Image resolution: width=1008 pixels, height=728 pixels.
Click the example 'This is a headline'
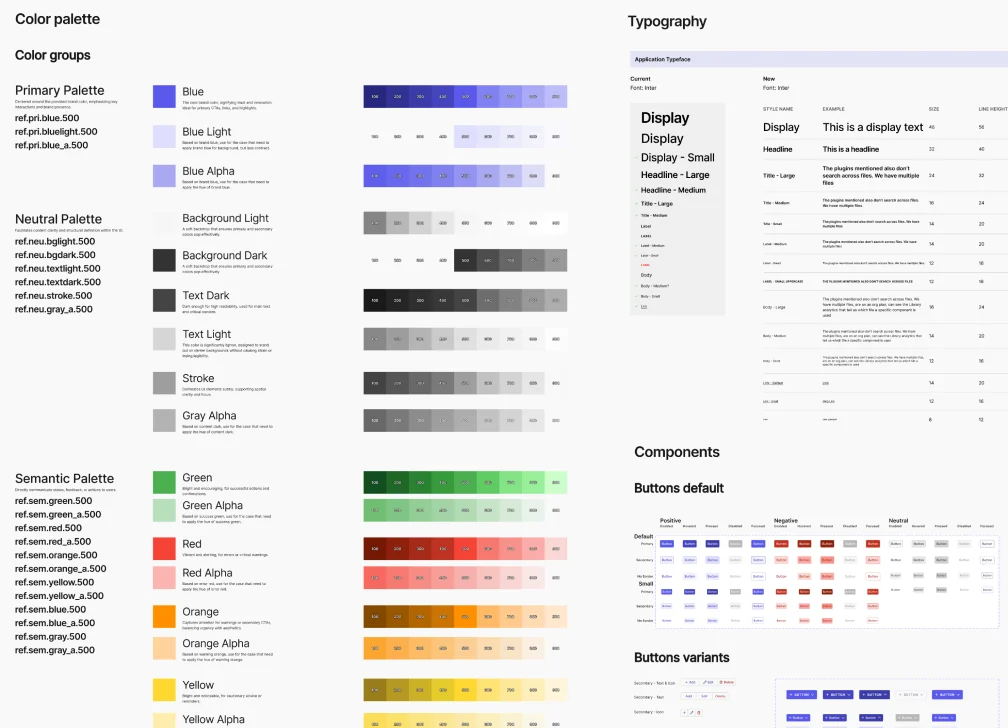pos(850,149)
